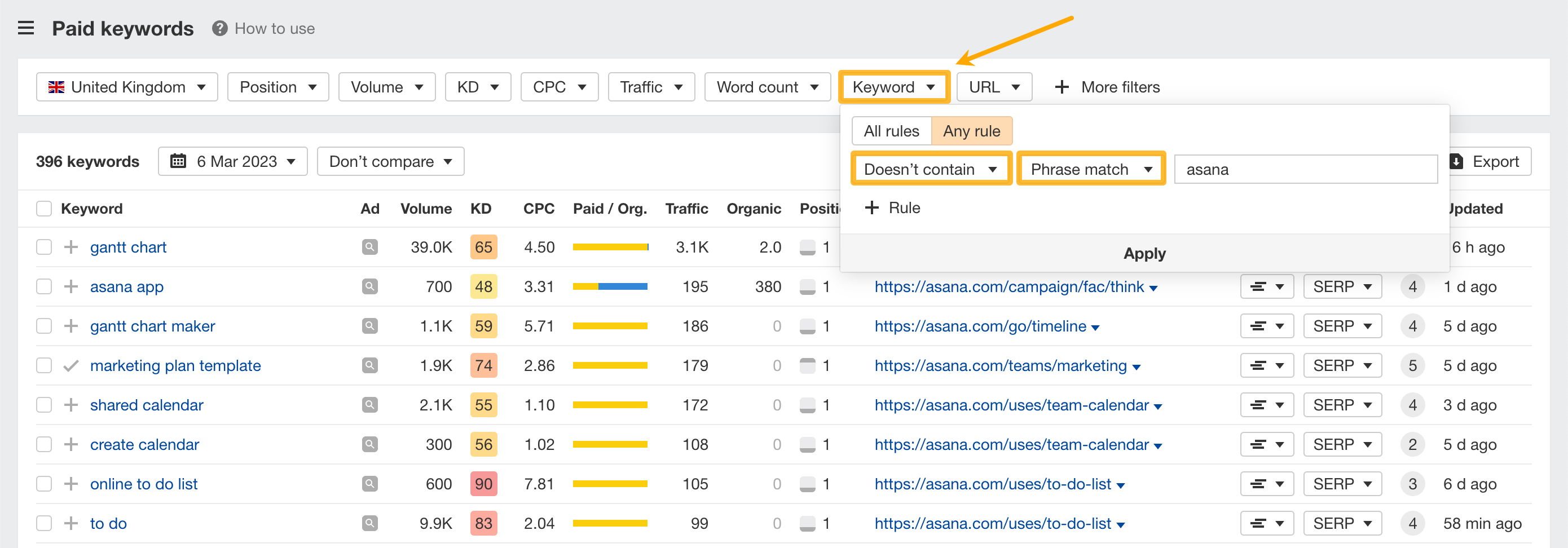Toggle the select-all Keyword header checkbox
Viewport: 1568px width, 548px height.
(44, 209)
